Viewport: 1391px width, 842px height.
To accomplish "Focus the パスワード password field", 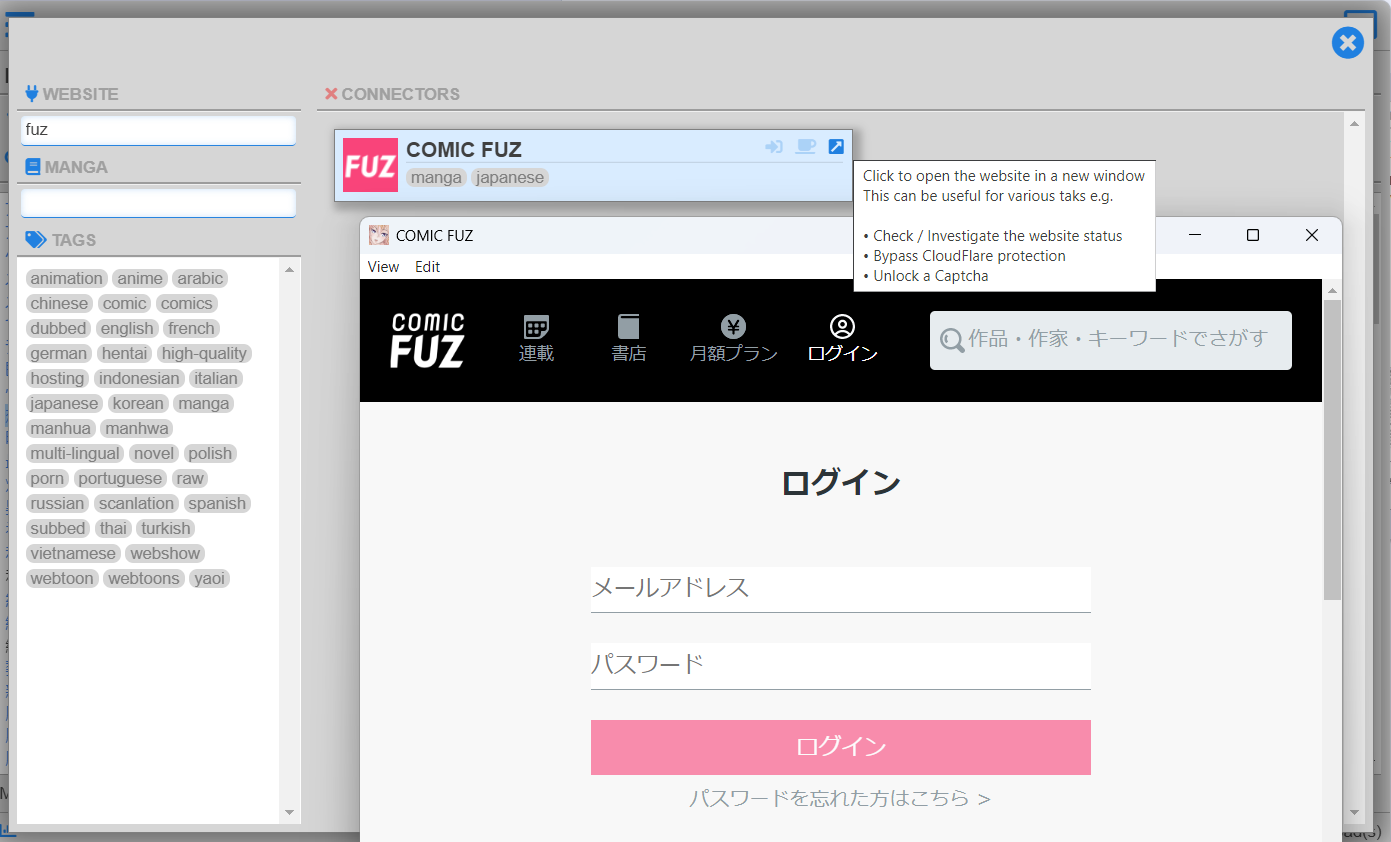I will point(840,665).
